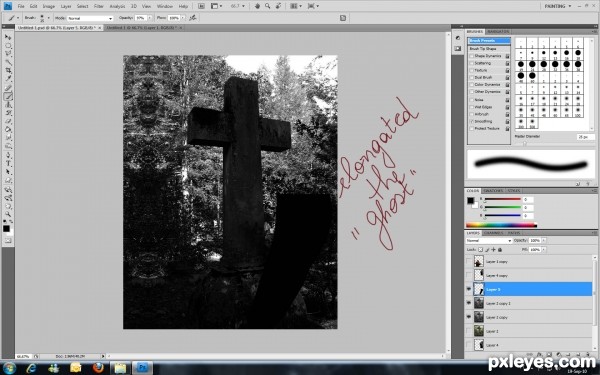The height and width of the screenshot is (375, 600).
Task: Open the layer Opacity arrow in Layers panel
Action: [x=544, y=241]
